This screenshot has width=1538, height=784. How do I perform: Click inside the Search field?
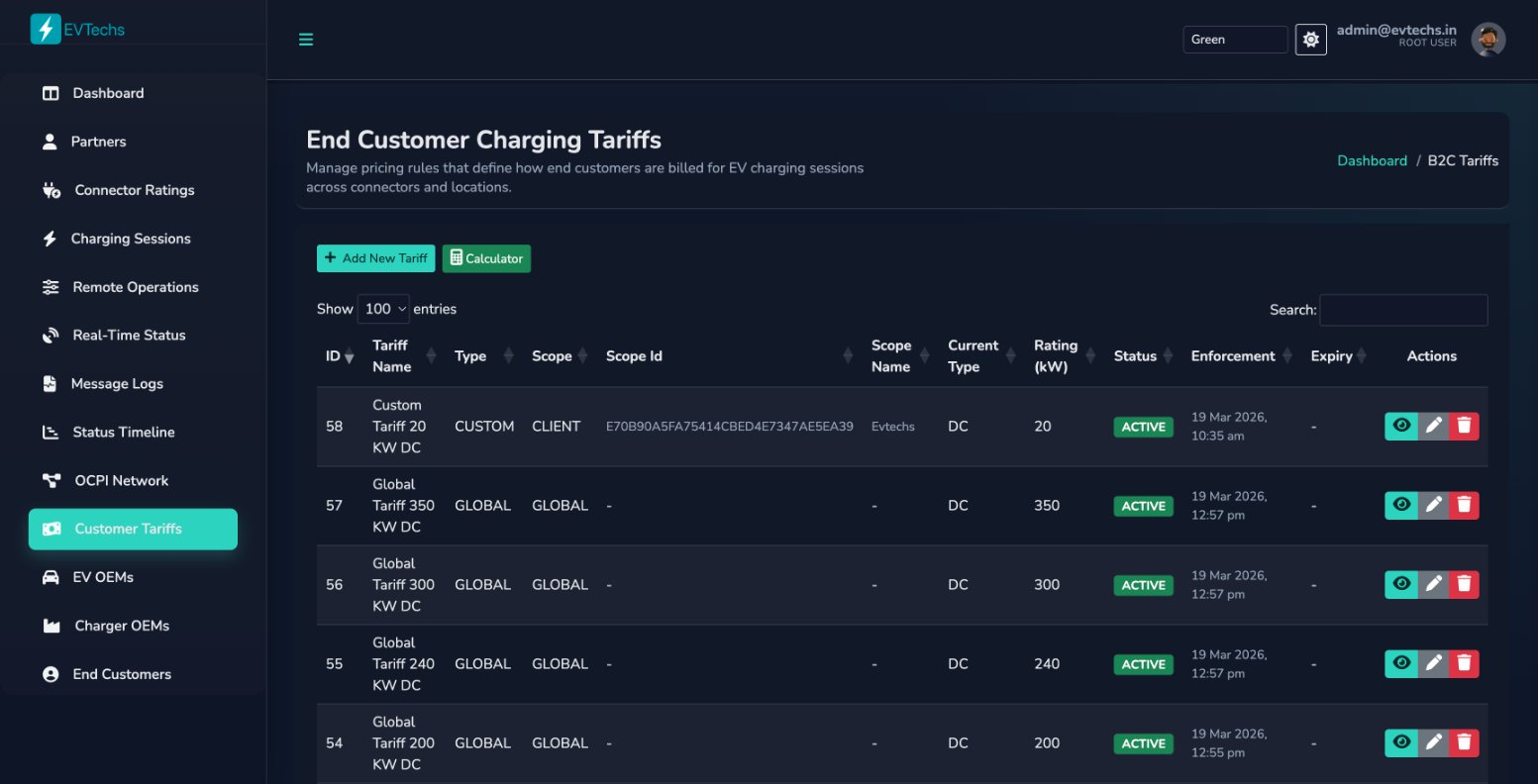[1403, 309]
